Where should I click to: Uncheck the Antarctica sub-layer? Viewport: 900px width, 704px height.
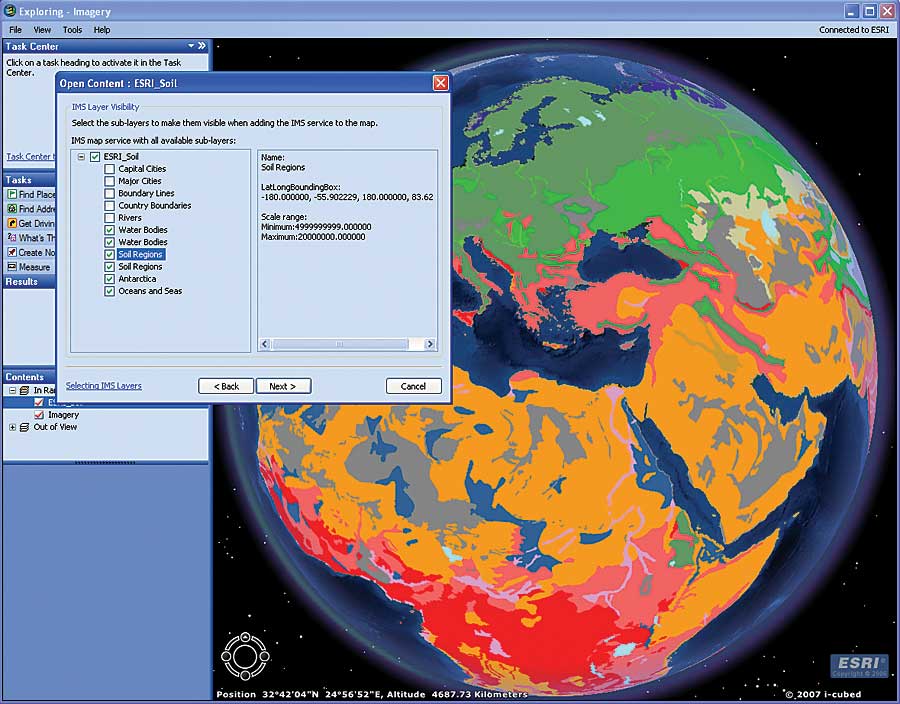[110, 279]
